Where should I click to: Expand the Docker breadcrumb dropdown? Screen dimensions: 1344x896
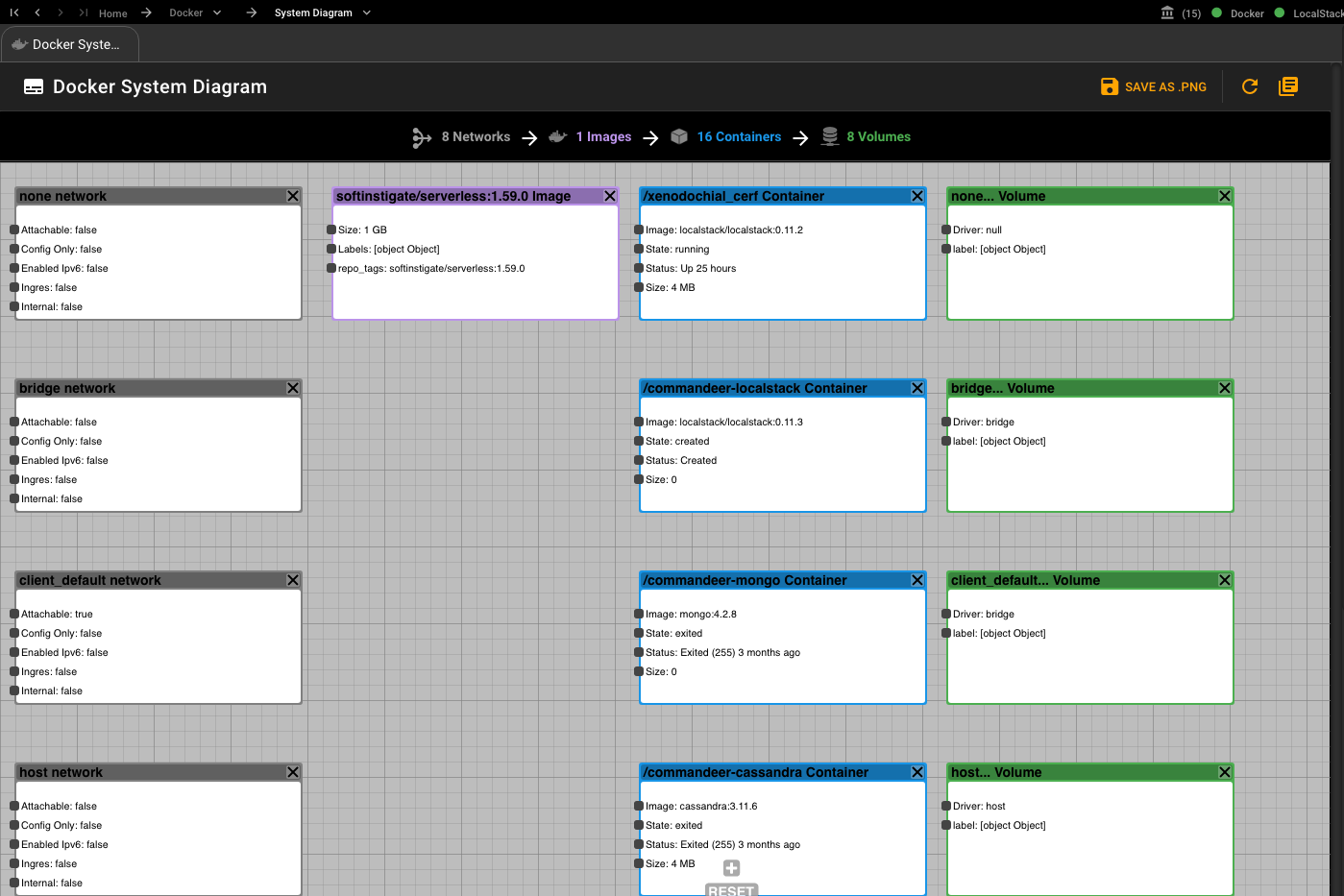pyautogui.click(x=217, y=13)
